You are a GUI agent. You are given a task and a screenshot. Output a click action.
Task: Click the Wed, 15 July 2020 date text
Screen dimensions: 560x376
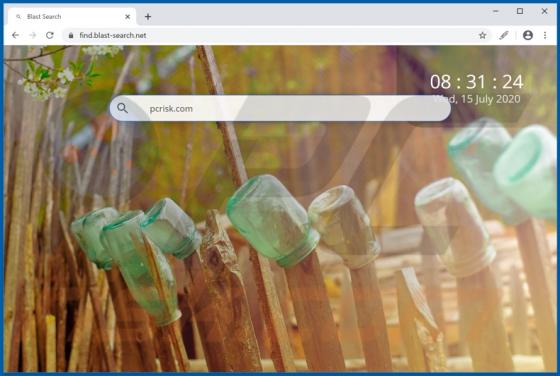click(x=476, y=99)
